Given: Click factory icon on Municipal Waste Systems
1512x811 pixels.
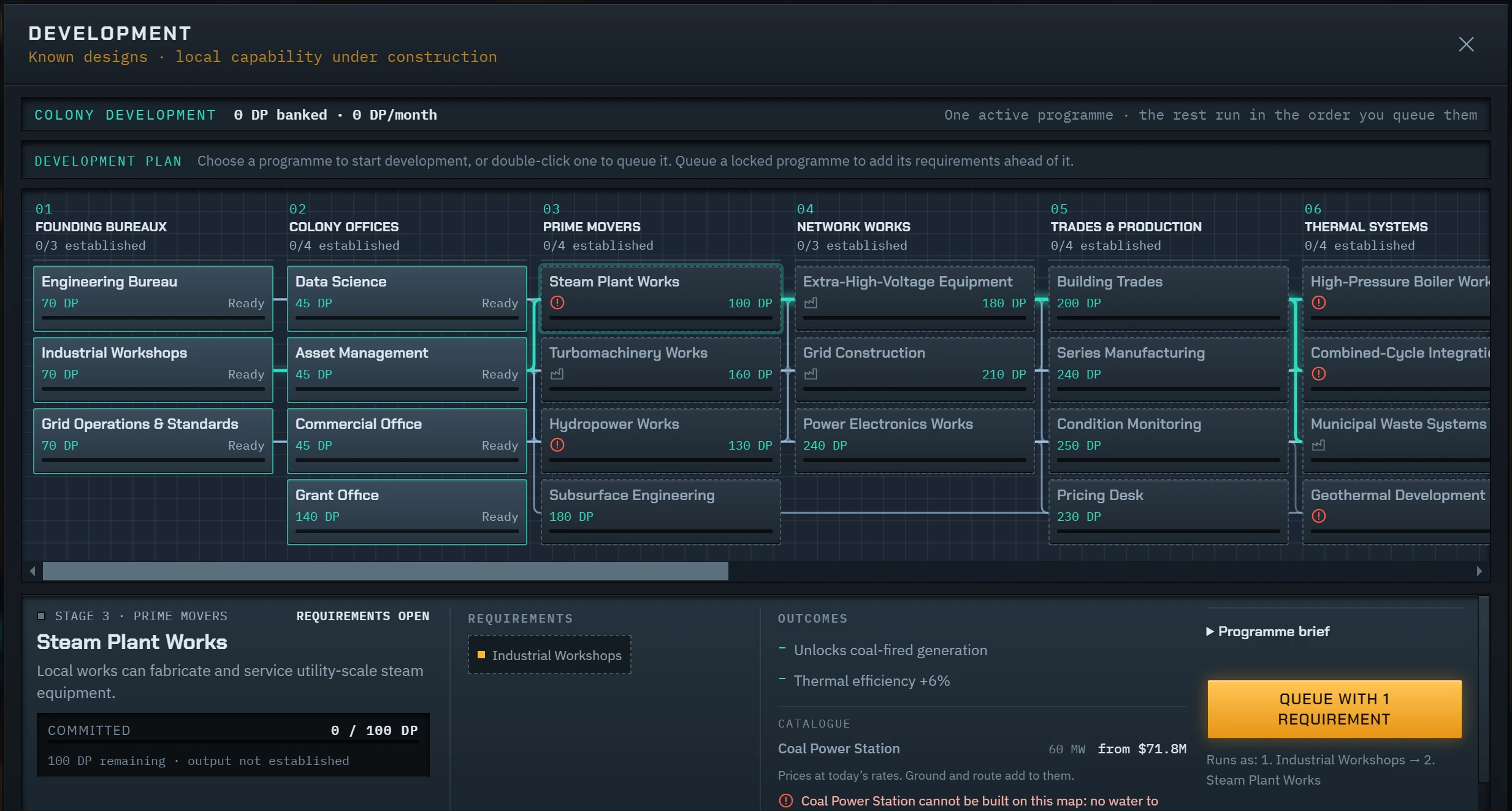Looking at the screenshot, I should 1318,445.
